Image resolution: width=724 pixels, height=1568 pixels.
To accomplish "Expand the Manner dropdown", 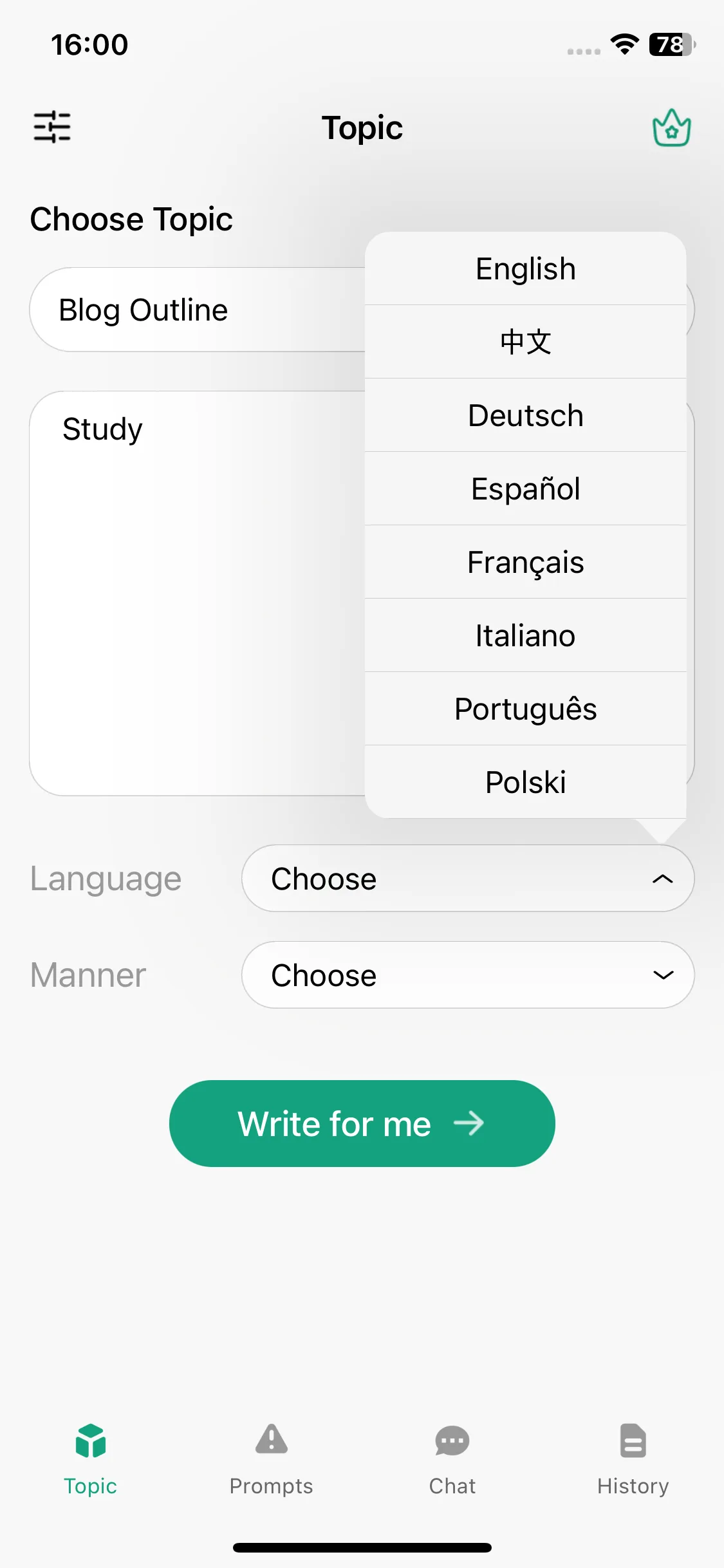I will pos(468,975).
